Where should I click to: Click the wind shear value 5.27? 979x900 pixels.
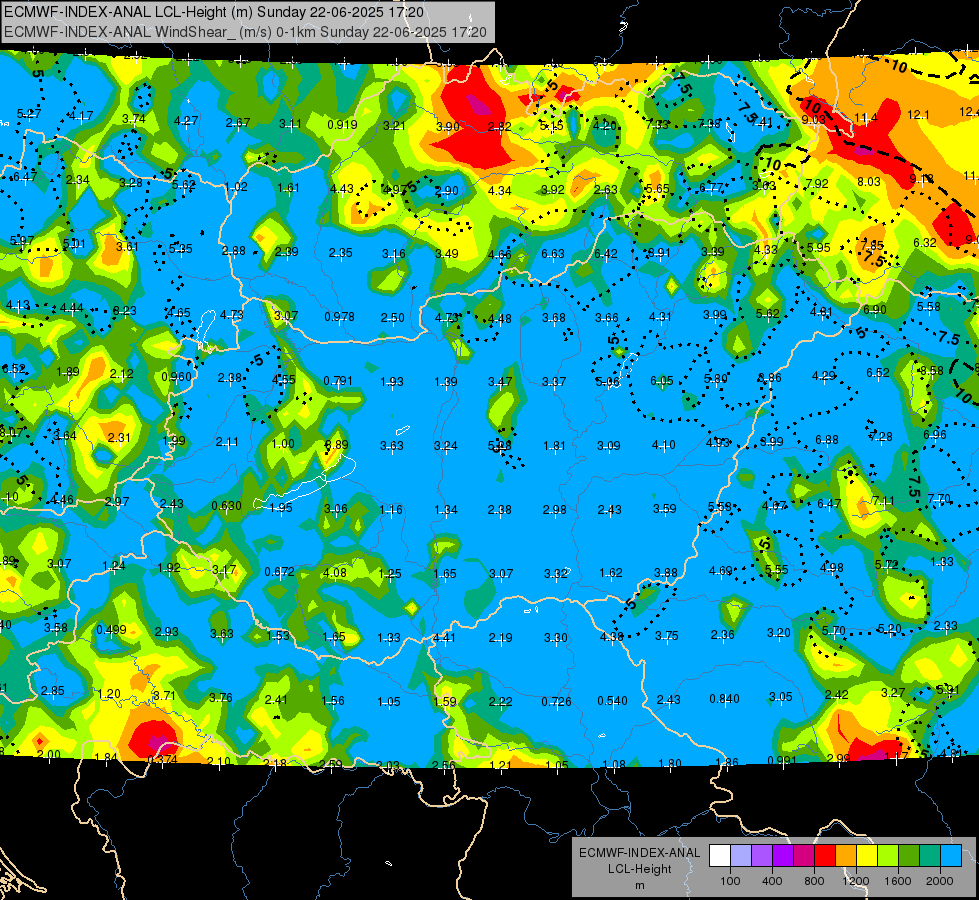click(29, 114)
